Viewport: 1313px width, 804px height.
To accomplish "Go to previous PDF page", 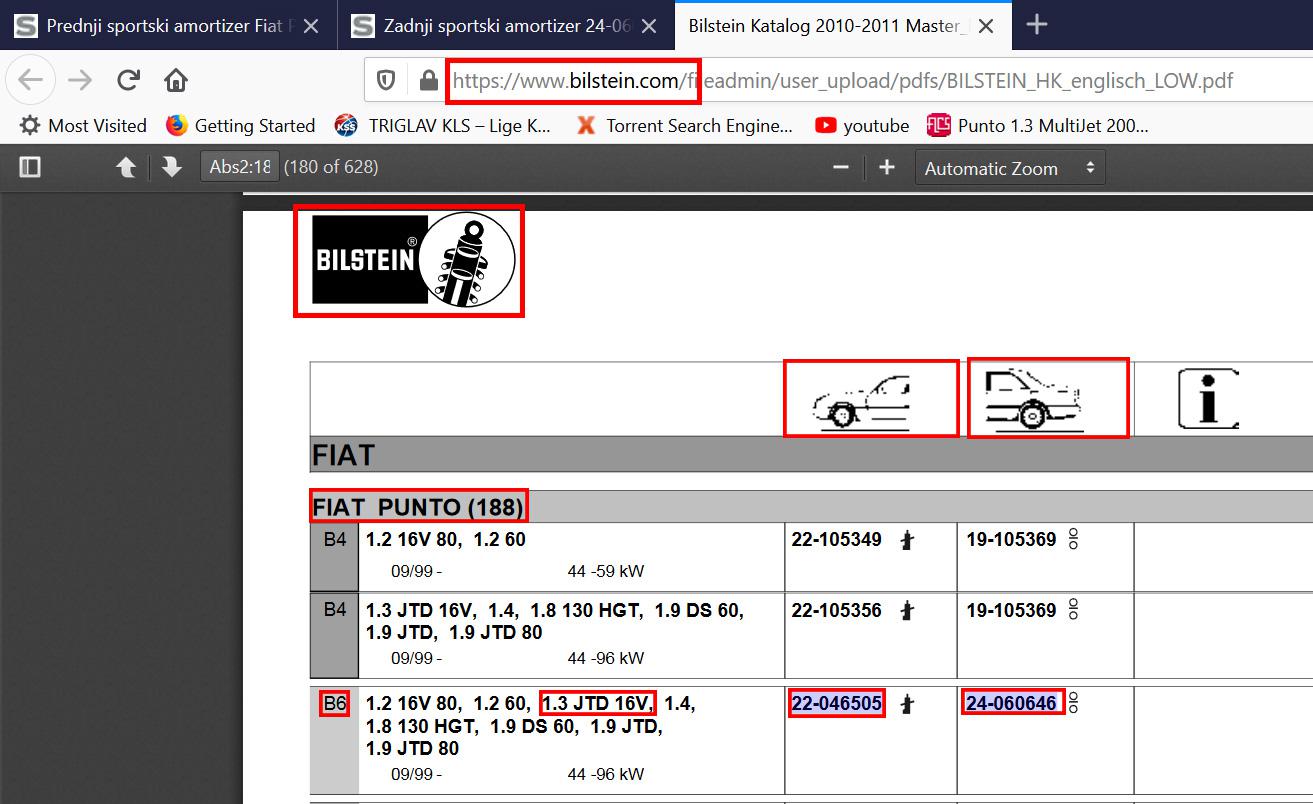I will [x=126, y=167].
